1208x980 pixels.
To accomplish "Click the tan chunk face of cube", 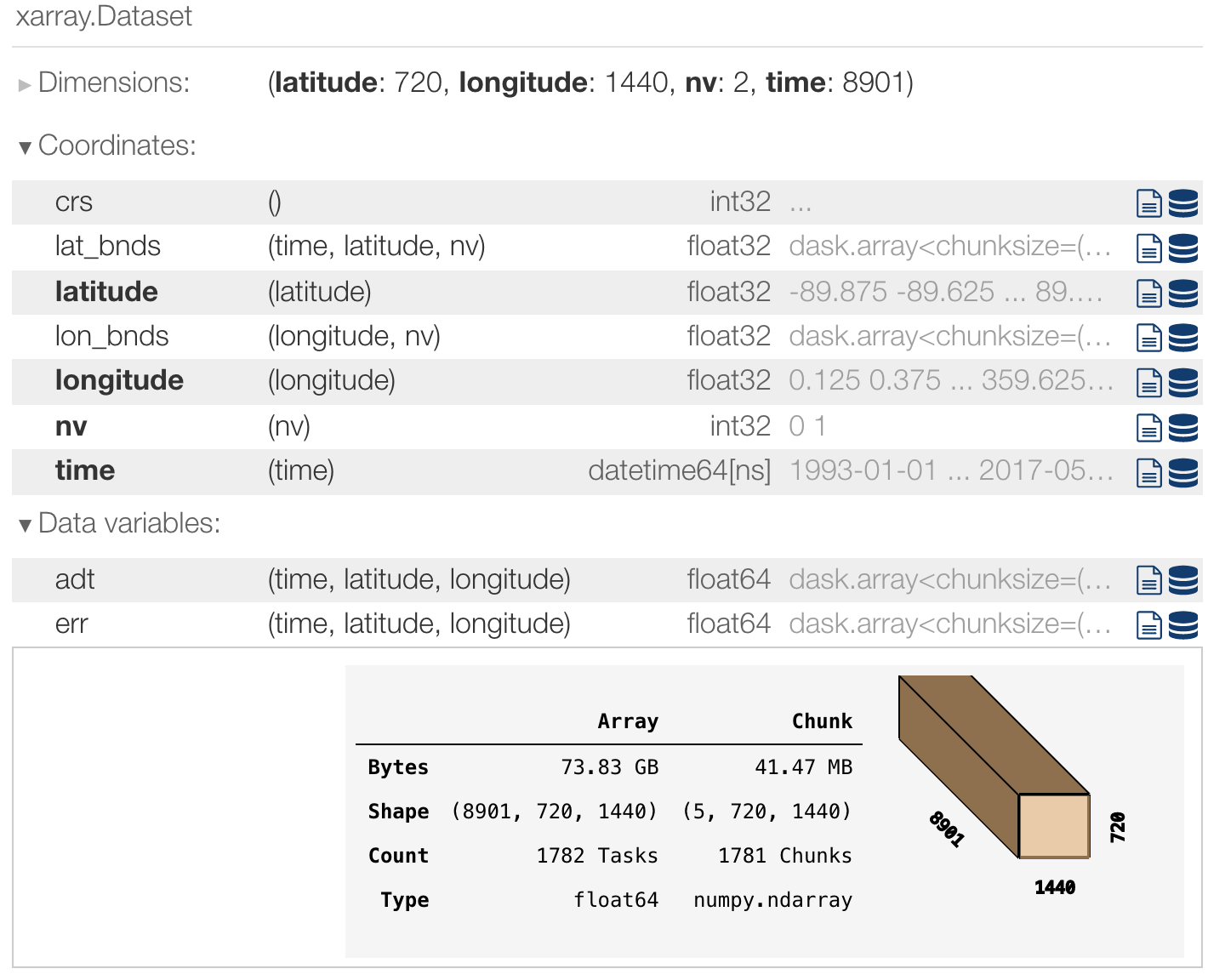I will point(1054,825).
